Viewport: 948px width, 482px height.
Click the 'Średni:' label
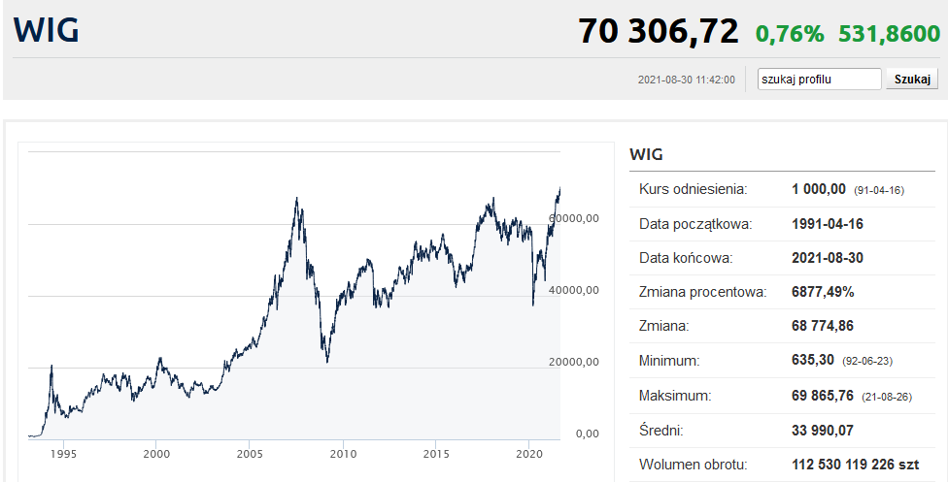(x=661, y=431)
